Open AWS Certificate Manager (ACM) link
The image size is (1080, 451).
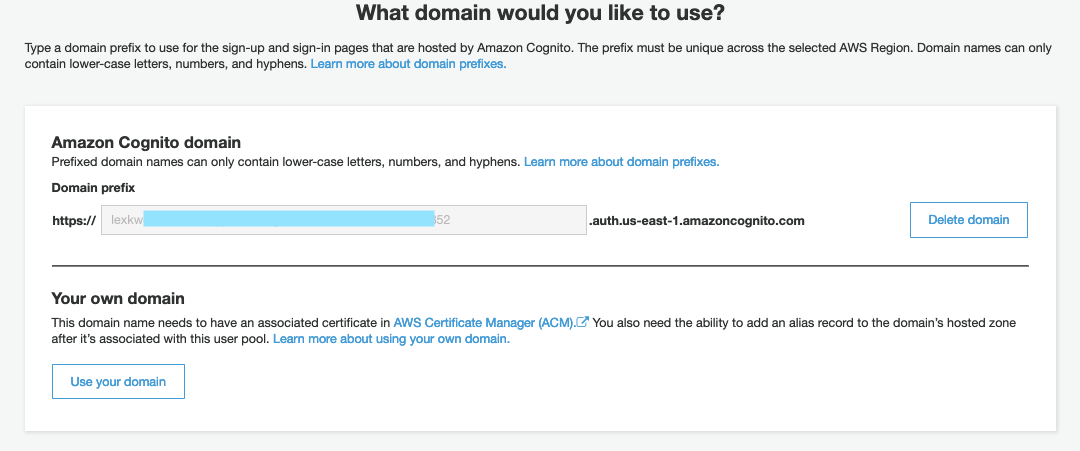coord(484,322)
